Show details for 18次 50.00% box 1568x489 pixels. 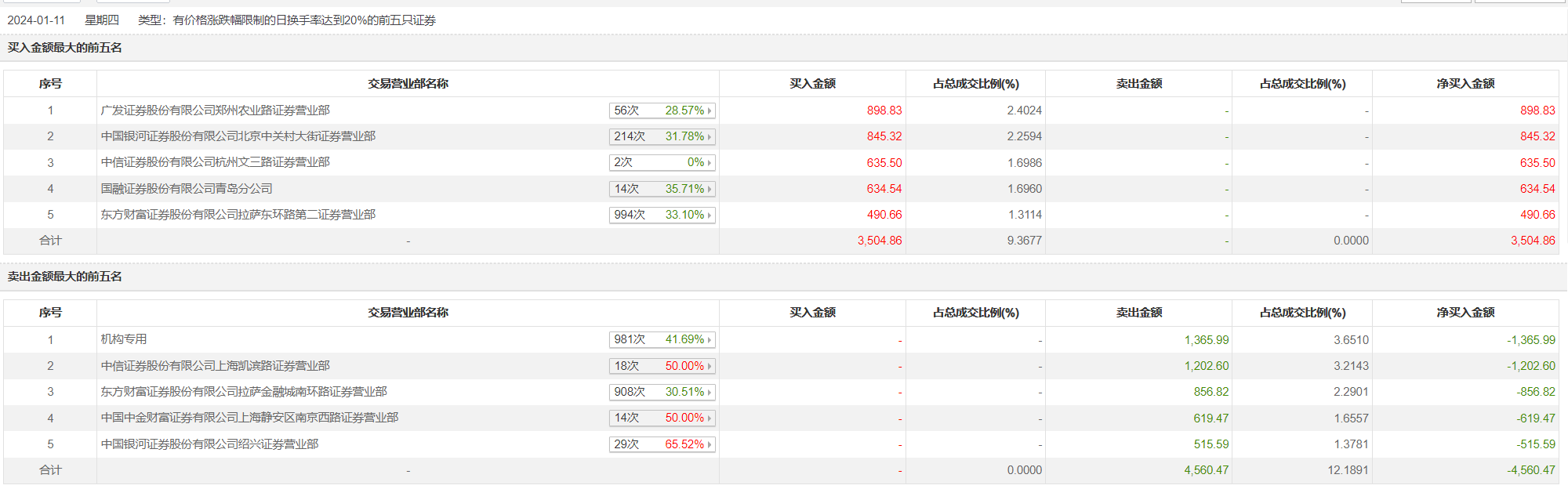click(662, 366)
